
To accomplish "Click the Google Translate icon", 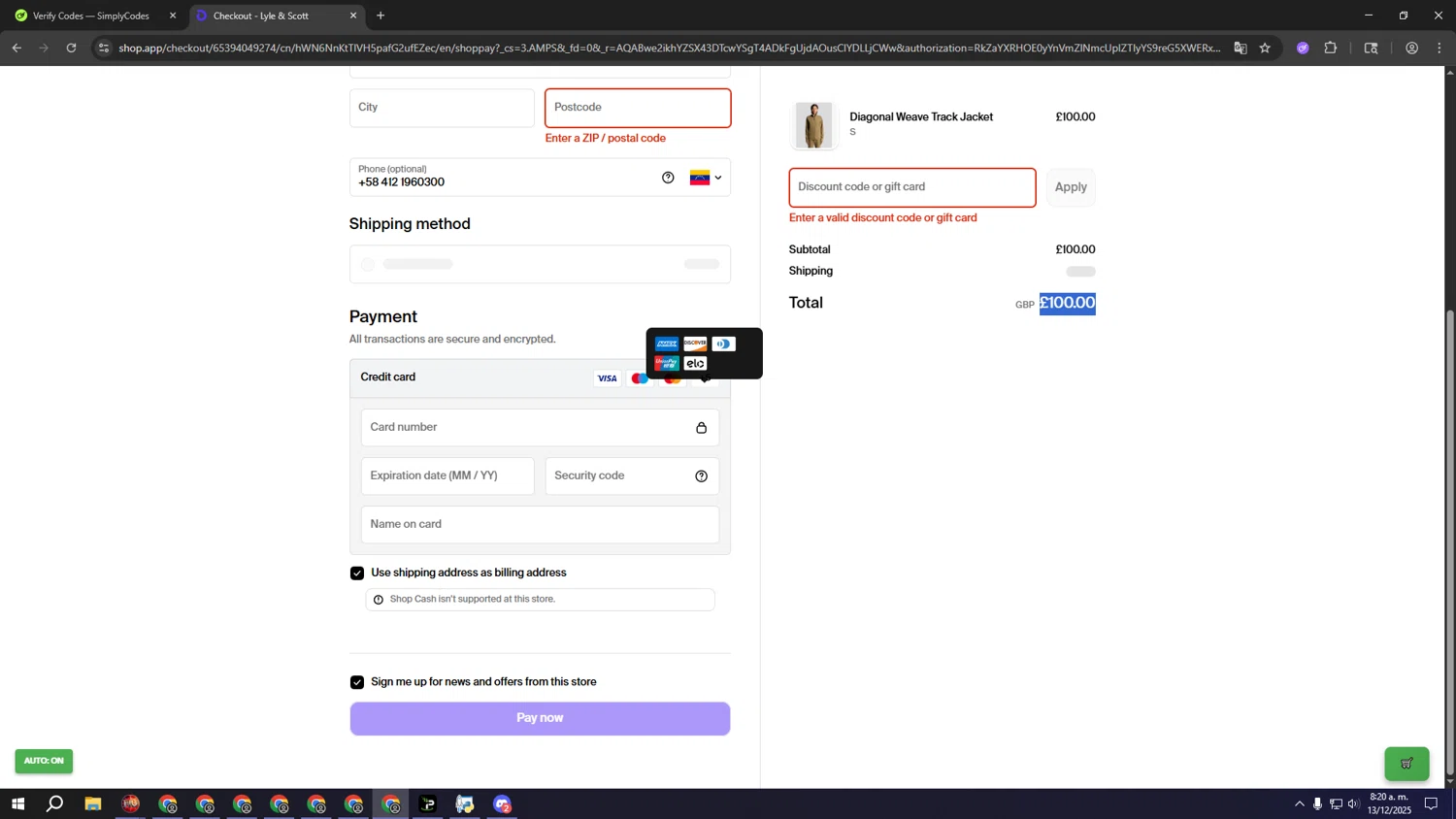I will pyautogui.click(x=1241, y=48).
